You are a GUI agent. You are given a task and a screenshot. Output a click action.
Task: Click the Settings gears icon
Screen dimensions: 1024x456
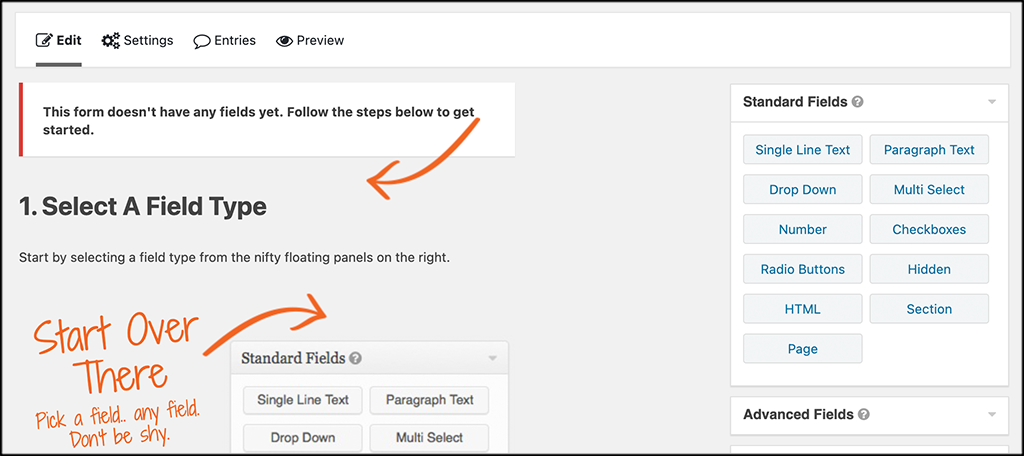click(x=110, y=41)
